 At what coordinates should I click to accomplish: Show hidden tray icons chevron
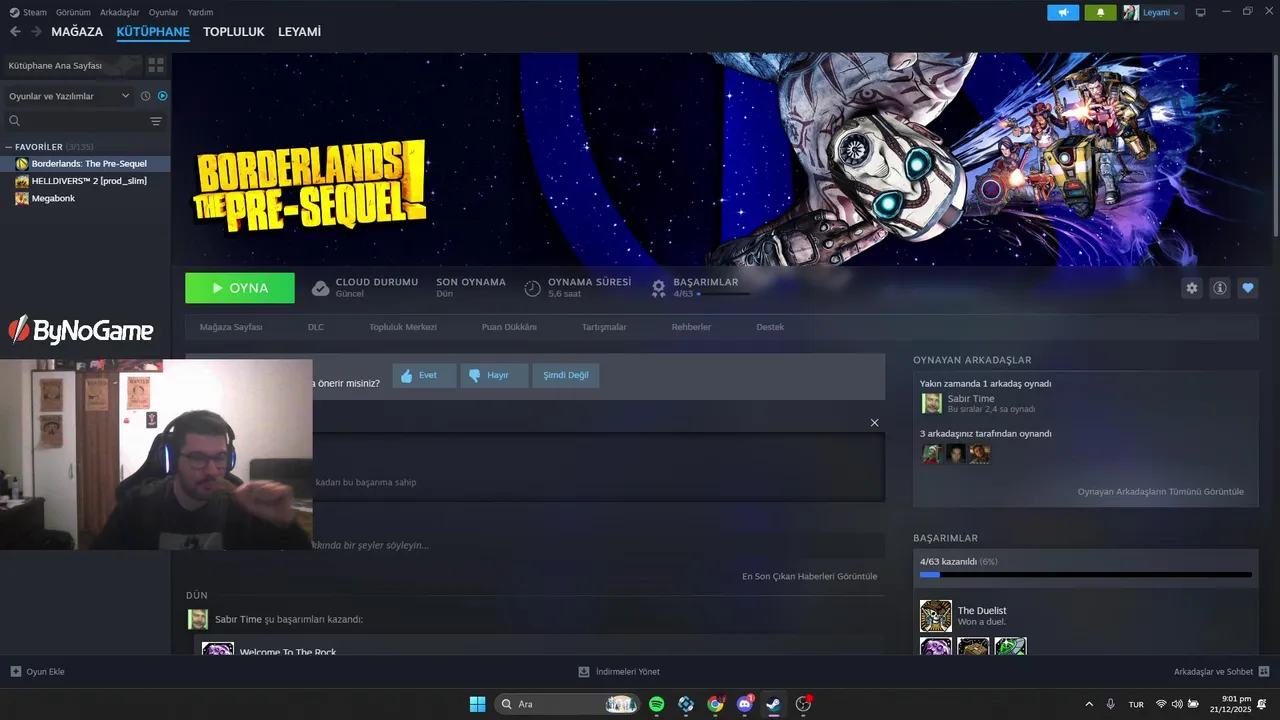tap(1089, 704)
